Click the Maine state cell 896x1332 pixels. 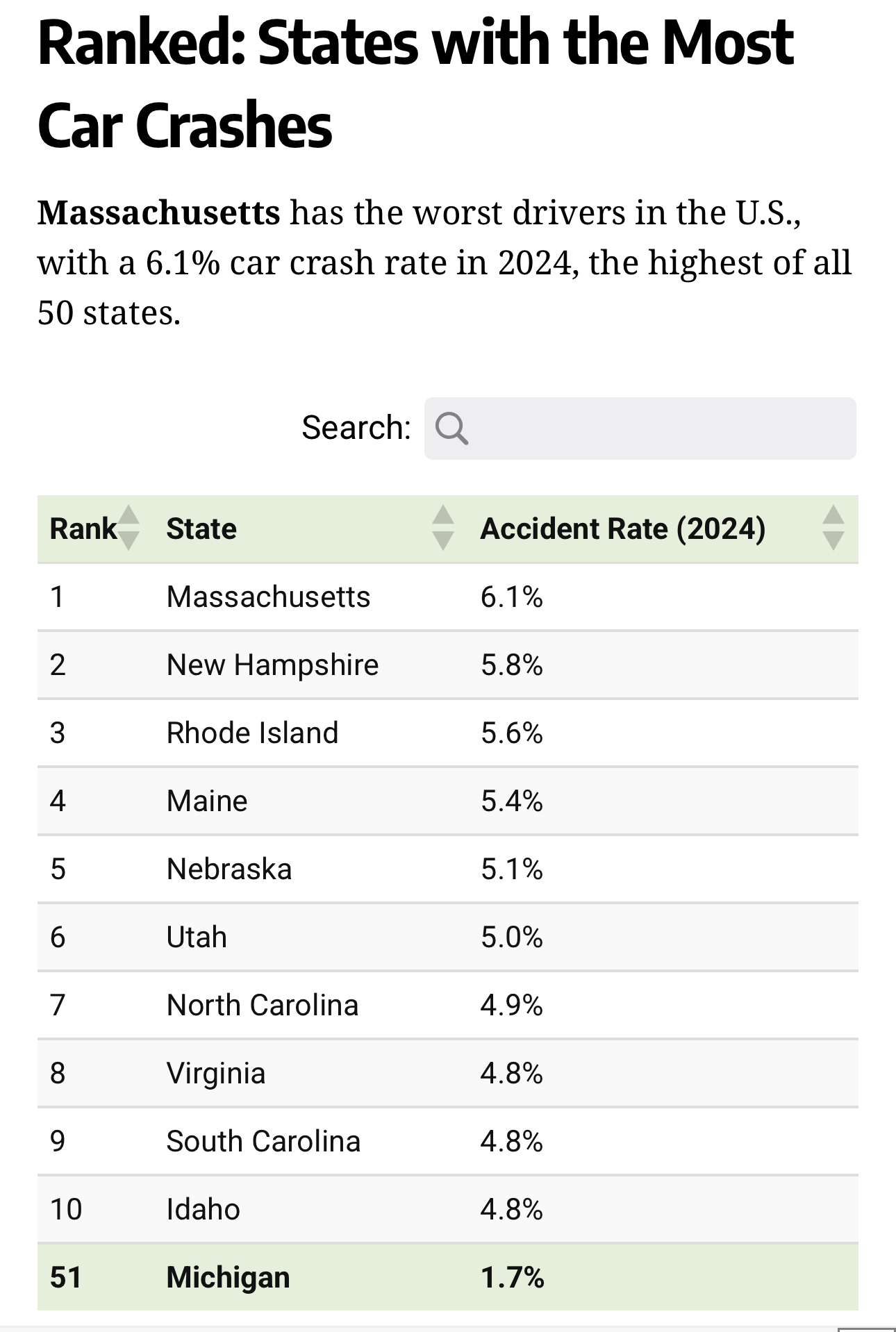[207, 801]
